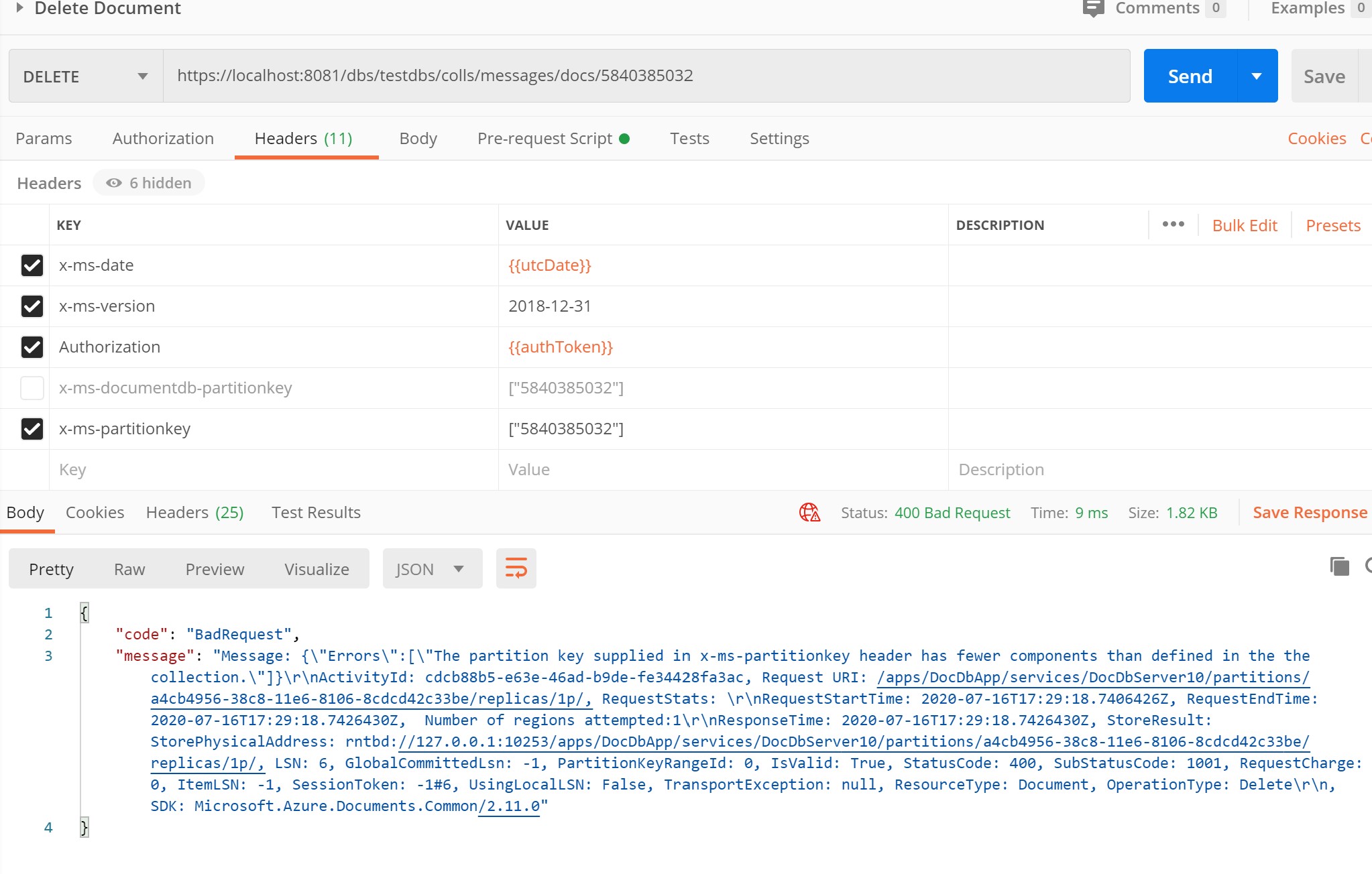
Task: Uncheck the x-ms-partitionkey header checkbox
Action: coord(32,429)
